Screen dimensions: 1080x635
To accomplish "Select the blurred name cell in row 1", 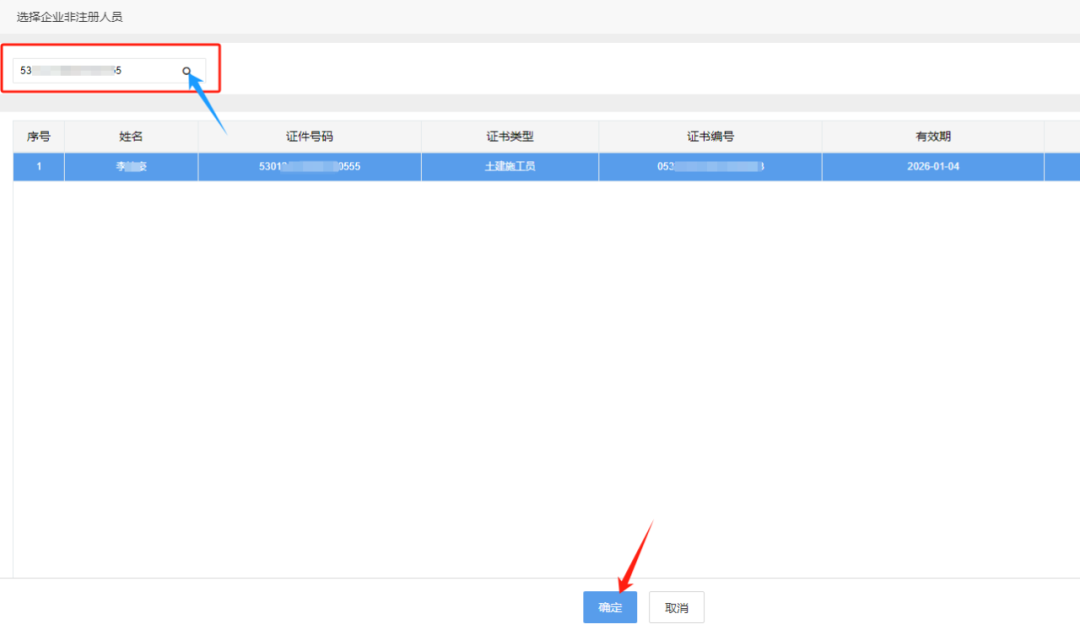I will 131,167.
